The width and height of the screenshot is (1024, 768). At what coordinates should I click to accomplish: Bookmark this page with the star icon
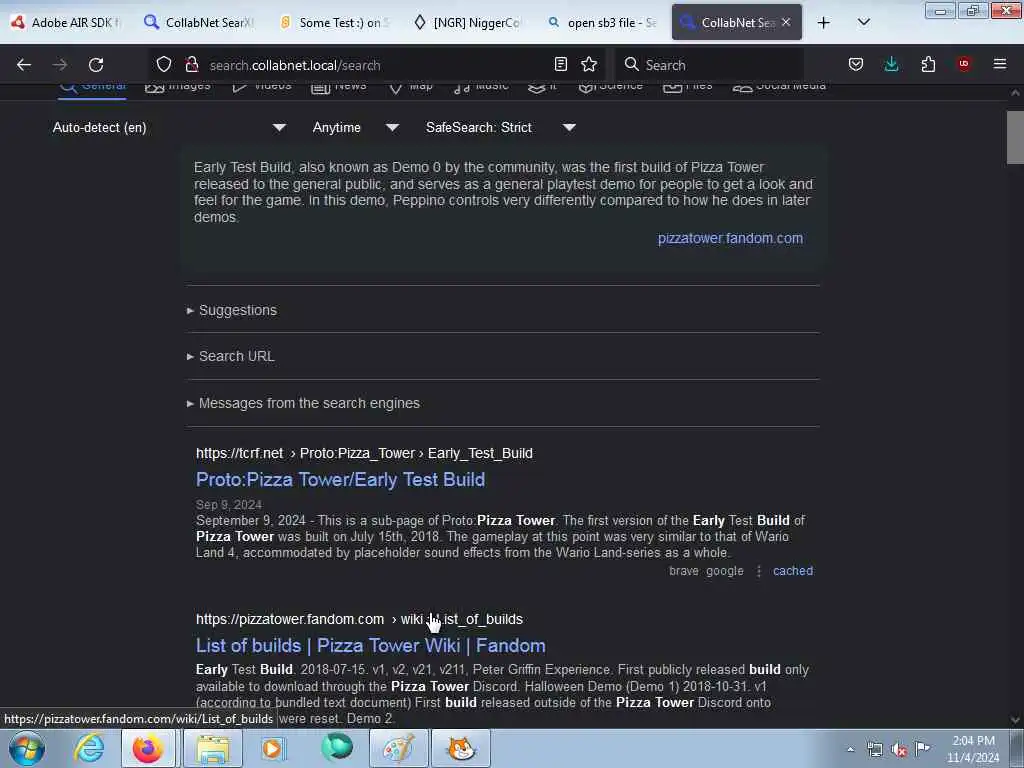click(x=589, y=64)
